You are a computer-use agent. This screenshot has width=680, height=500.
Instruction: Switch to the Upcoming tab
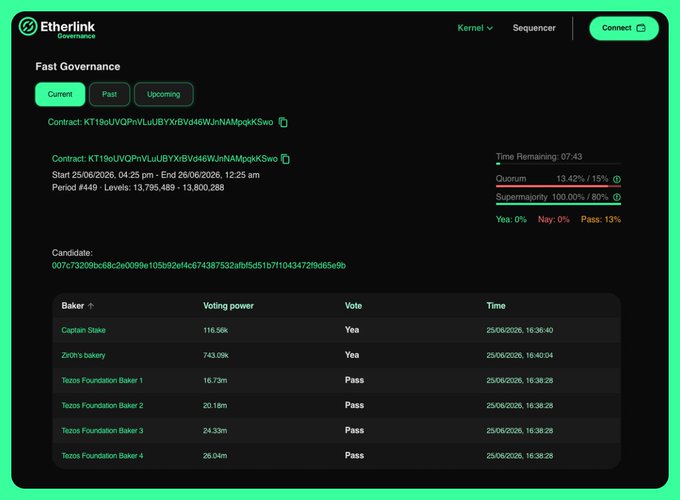[163, 94]
